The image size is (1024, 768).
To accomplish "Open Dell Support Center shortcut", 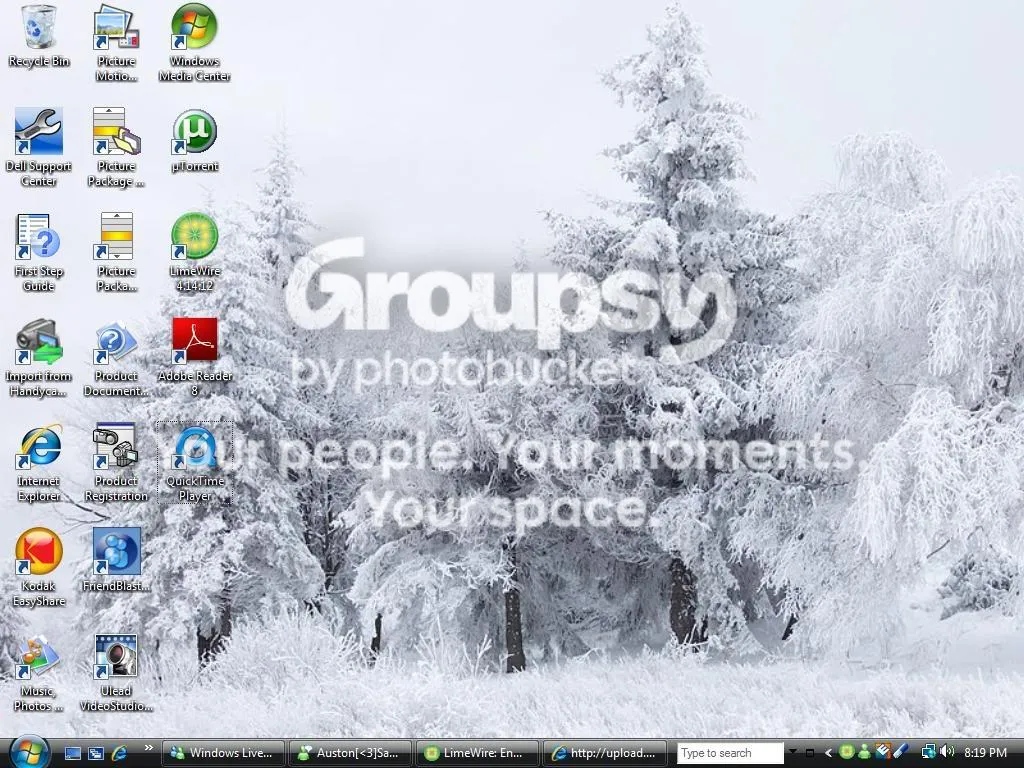I will coord(39,148).
